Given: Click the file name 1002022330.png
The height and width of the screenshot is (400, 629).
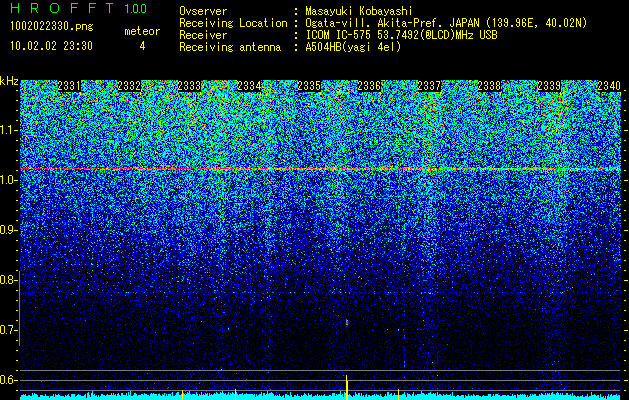Looking at the screenshot, I should point(51,26).
